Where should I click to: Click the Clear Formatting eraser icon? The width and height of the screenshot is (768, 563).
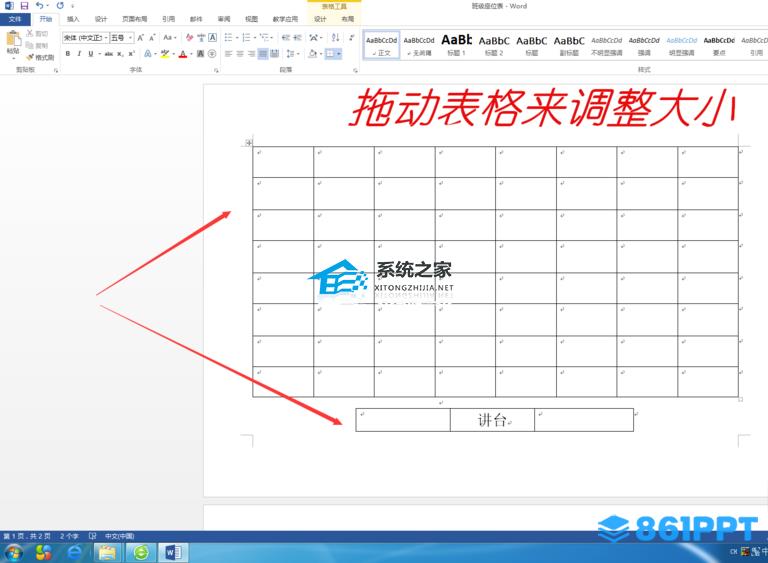[x=190, y=38]
